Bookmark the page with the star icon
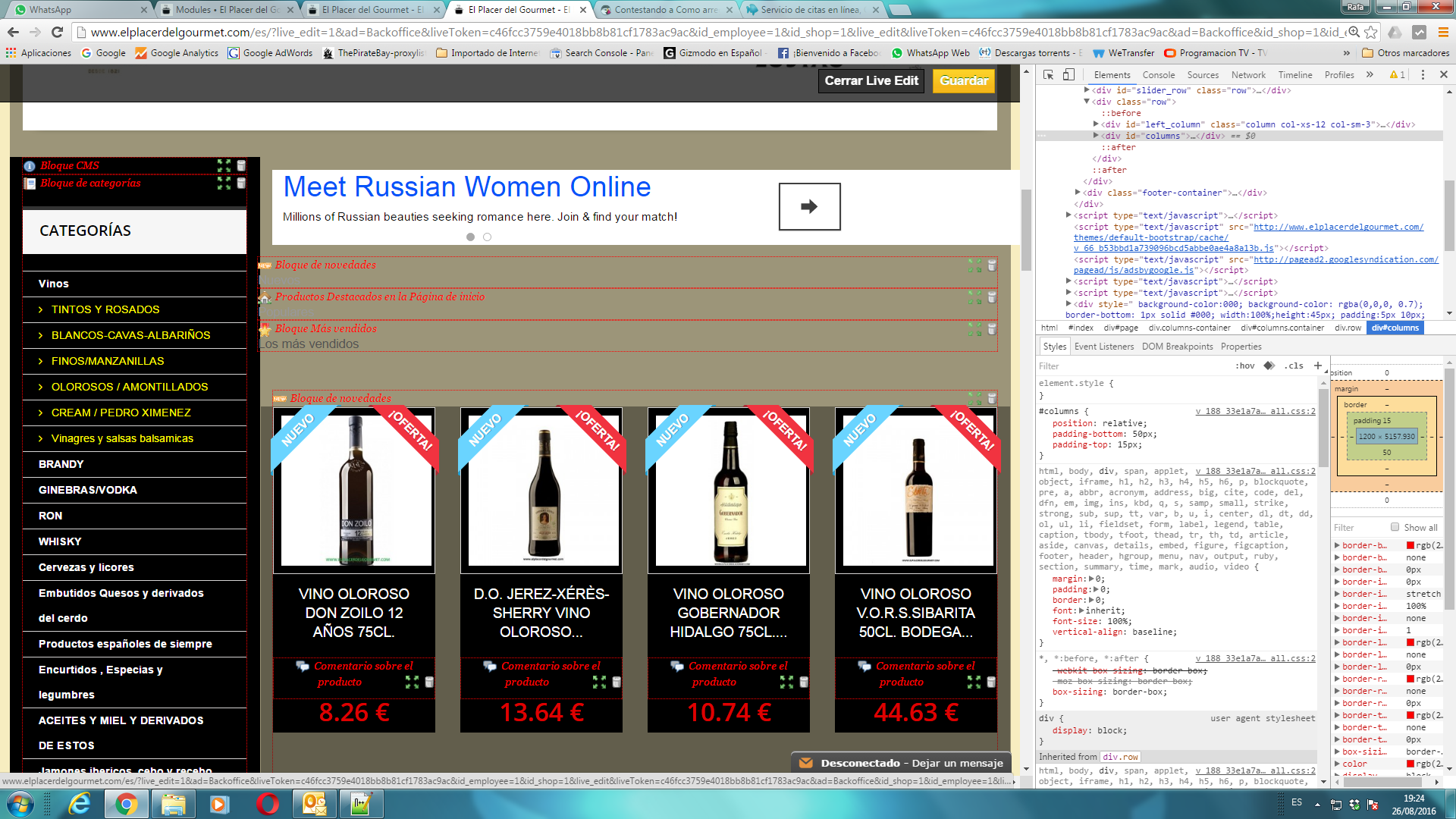This screenshot has height=819, width=1456. pyautogui.click(x=1371, y=32)
